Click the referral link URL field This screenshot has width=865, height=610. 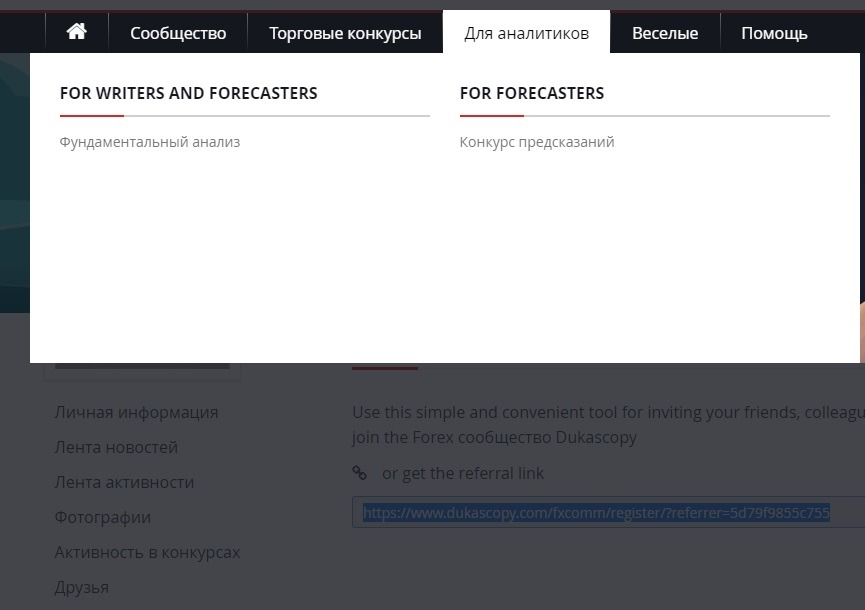(x=608, y=512)
